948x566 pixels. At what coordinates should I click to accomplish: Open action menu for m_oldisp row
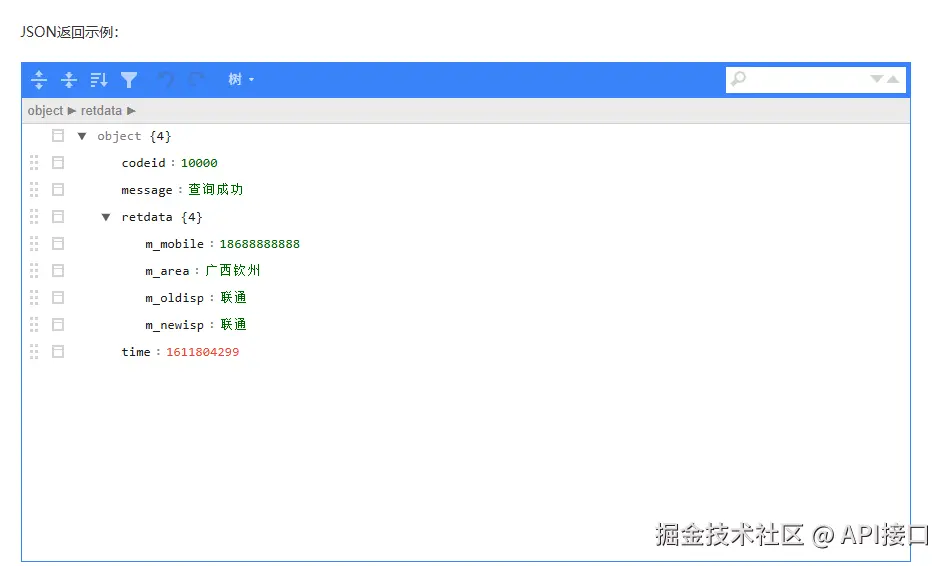pyautogui.click(x=58, y=298)
